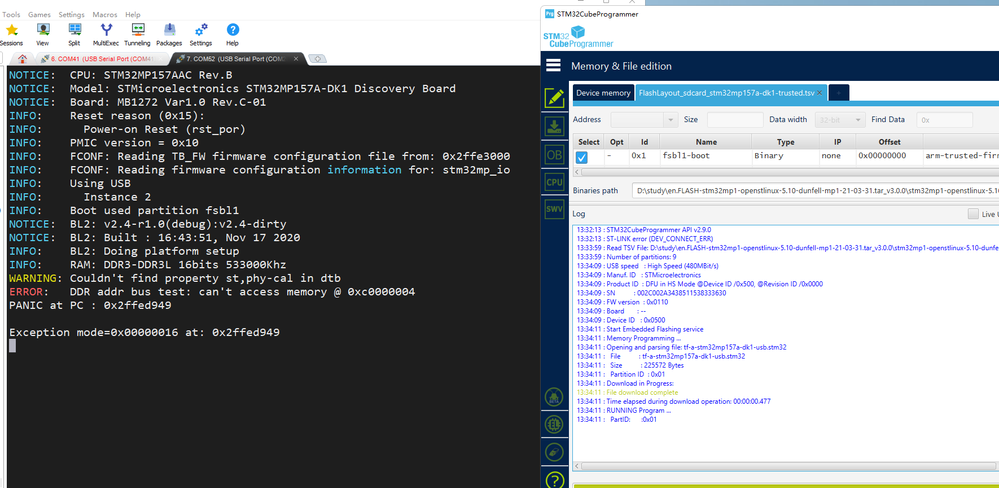Image resolution: width=999 pixels, height=488 pixels.
Task: Select the FlashLayout_sdcard_stm32mp157a-dk1-trusted.tsv tab
Action: coord(725,93)
